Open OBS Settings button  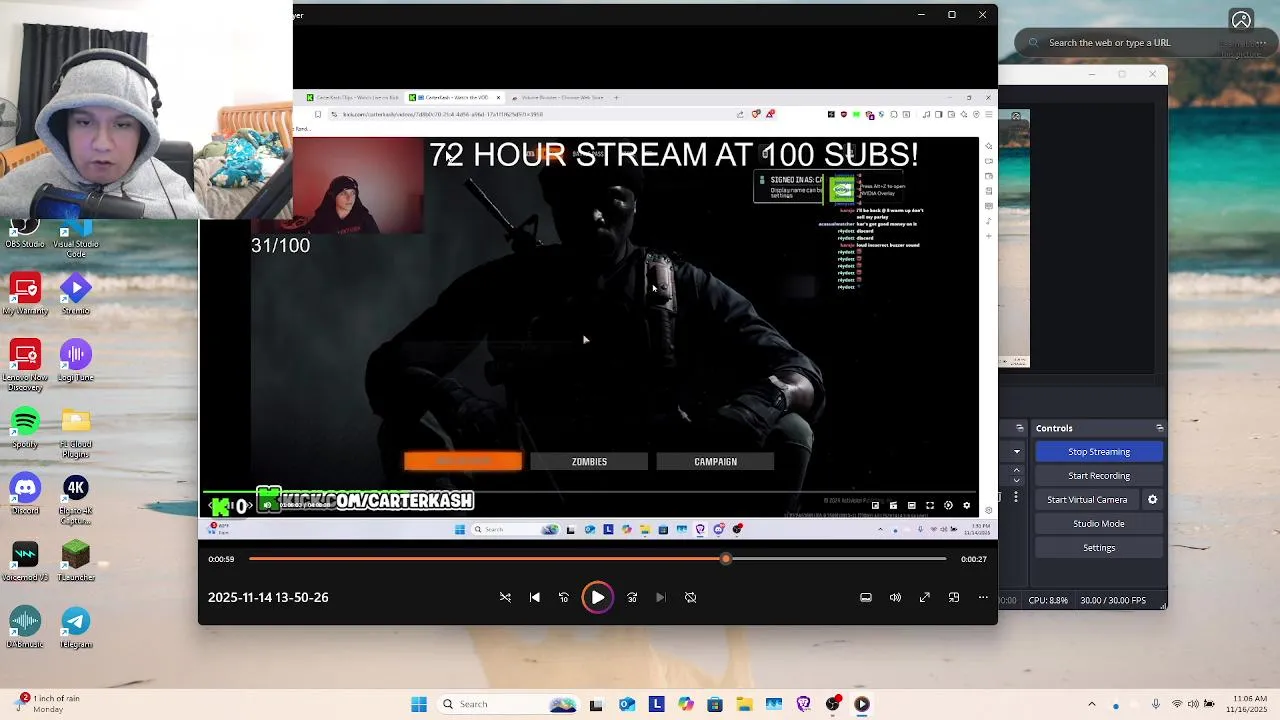click(x=1099, y=548)
